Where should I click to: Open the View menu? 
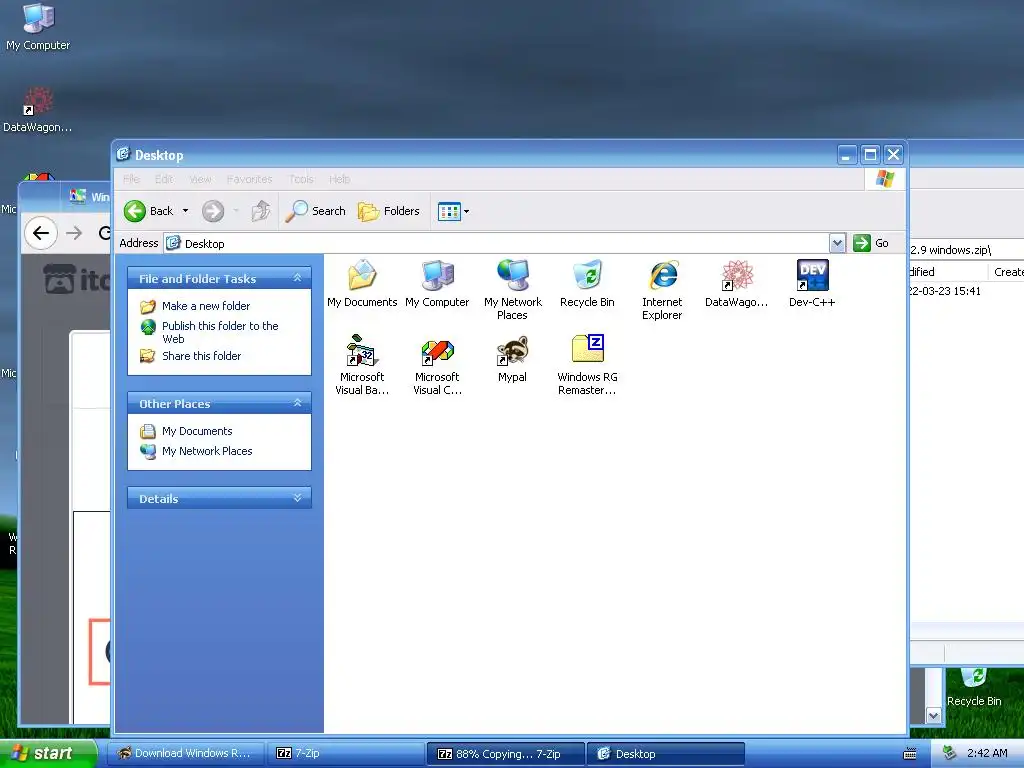click(200, 179)
